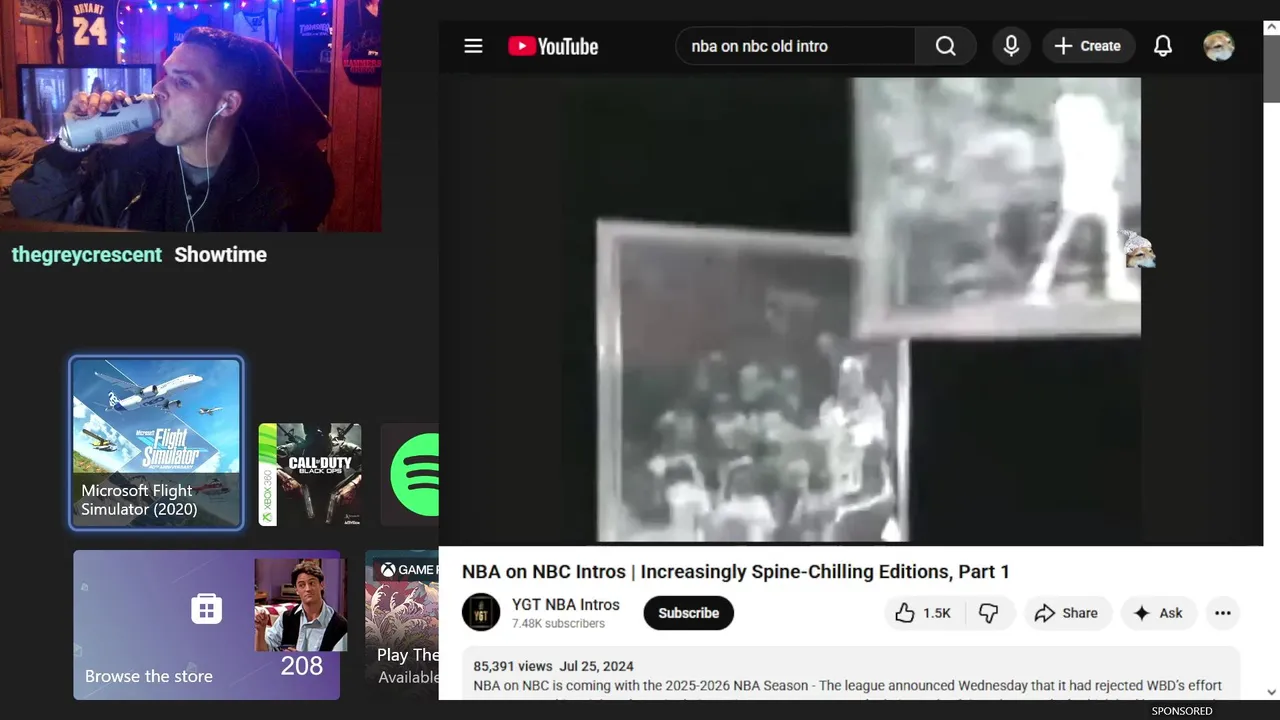The height and width of the screenshot is (720, 1280).
Task: Click the thegreycrescent username text
Action: [86, 255]
